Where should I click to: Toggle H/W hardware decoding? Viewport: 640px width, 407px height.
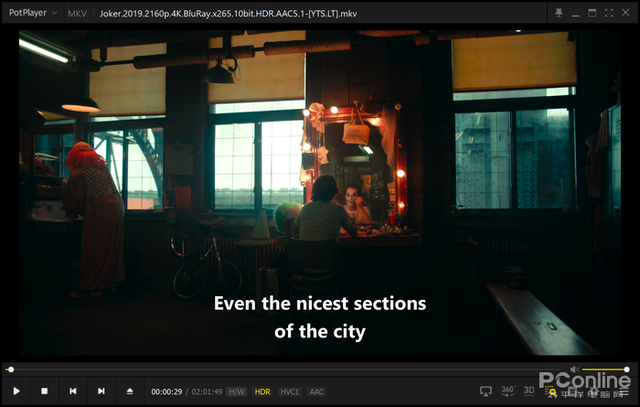click(237, 392)
